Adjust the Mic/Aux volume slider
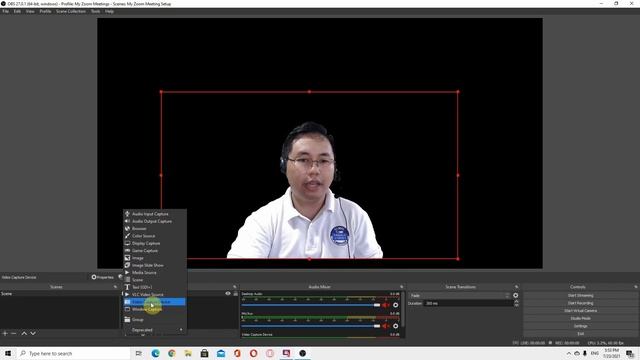 pos(311,326)
